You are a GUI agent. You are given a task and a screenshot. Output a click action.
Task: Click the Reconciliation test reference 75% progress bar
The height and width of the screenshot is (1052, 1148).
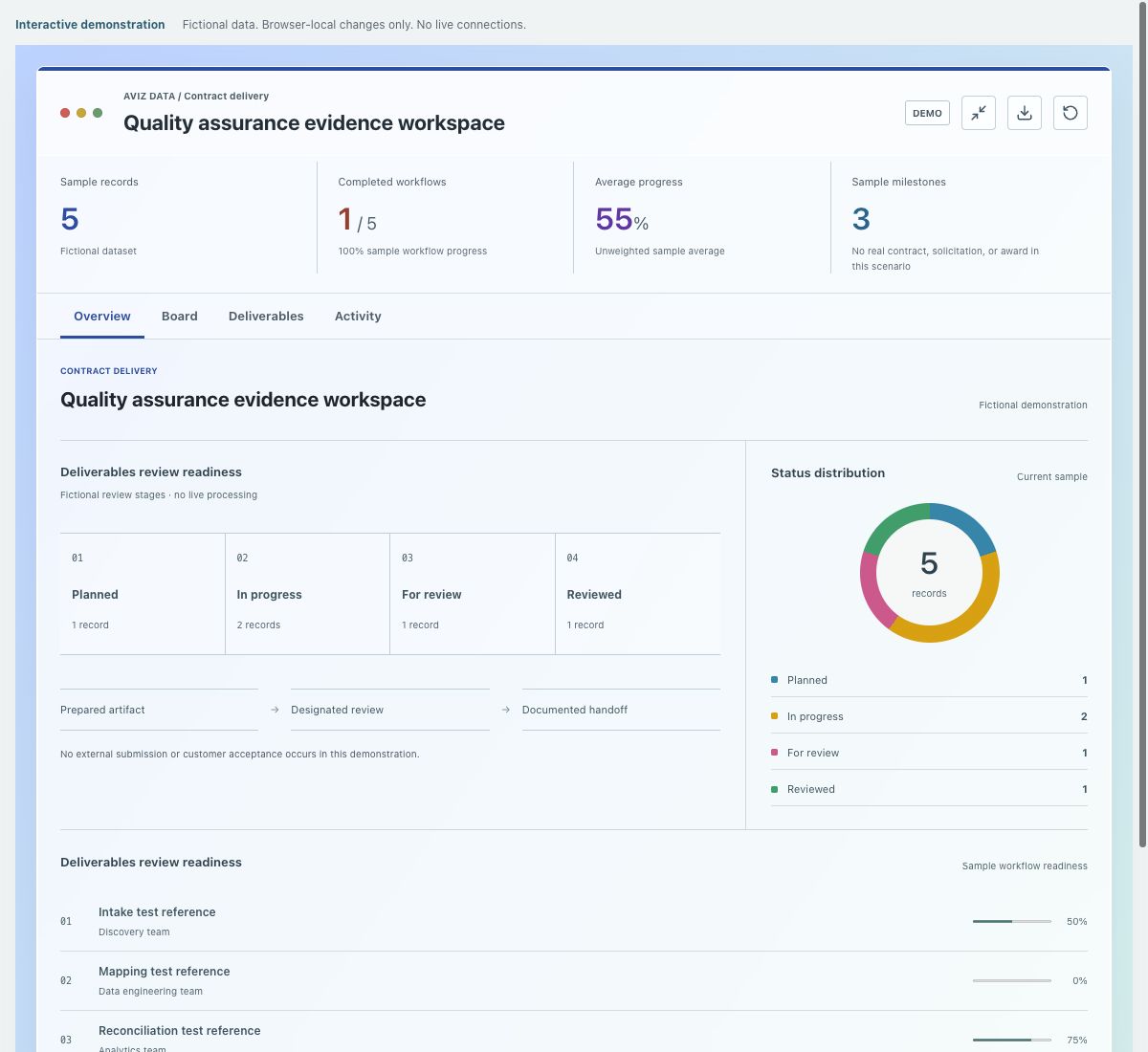click(1012, 1040)
